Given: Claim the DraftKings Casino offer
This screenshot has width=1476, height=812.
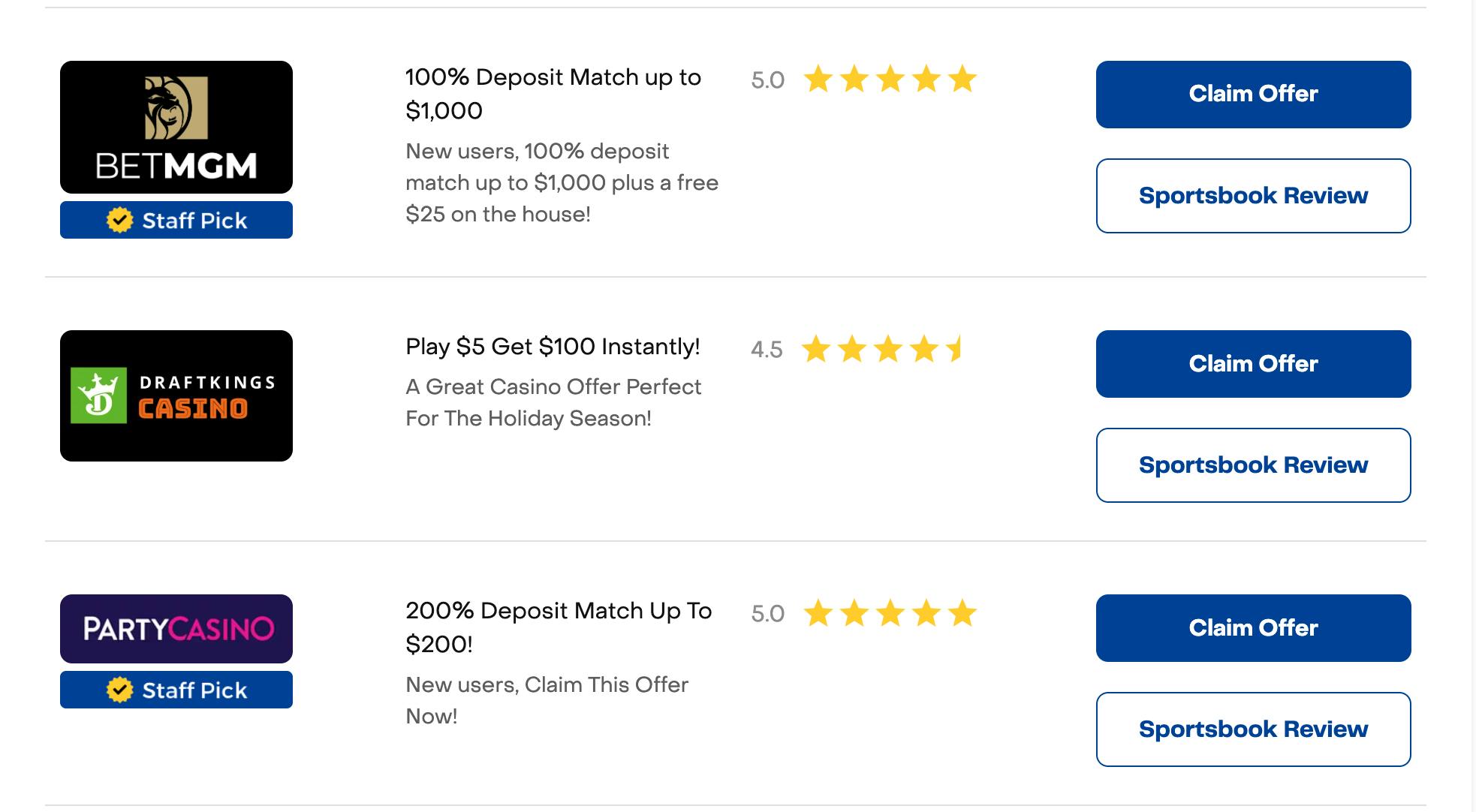Looking at the screenshot, I should click(x=1253, y=364).
